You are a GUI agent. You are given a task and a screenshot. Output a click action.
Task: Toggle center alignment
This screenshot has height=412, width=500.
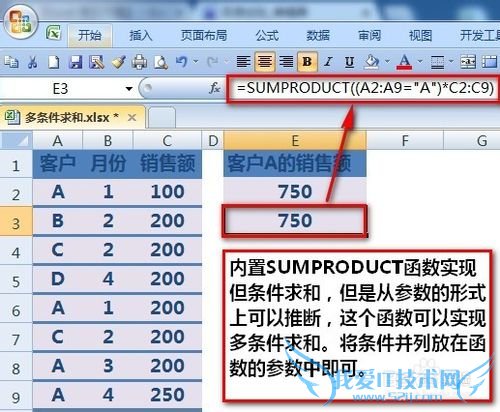click(265, 62)
